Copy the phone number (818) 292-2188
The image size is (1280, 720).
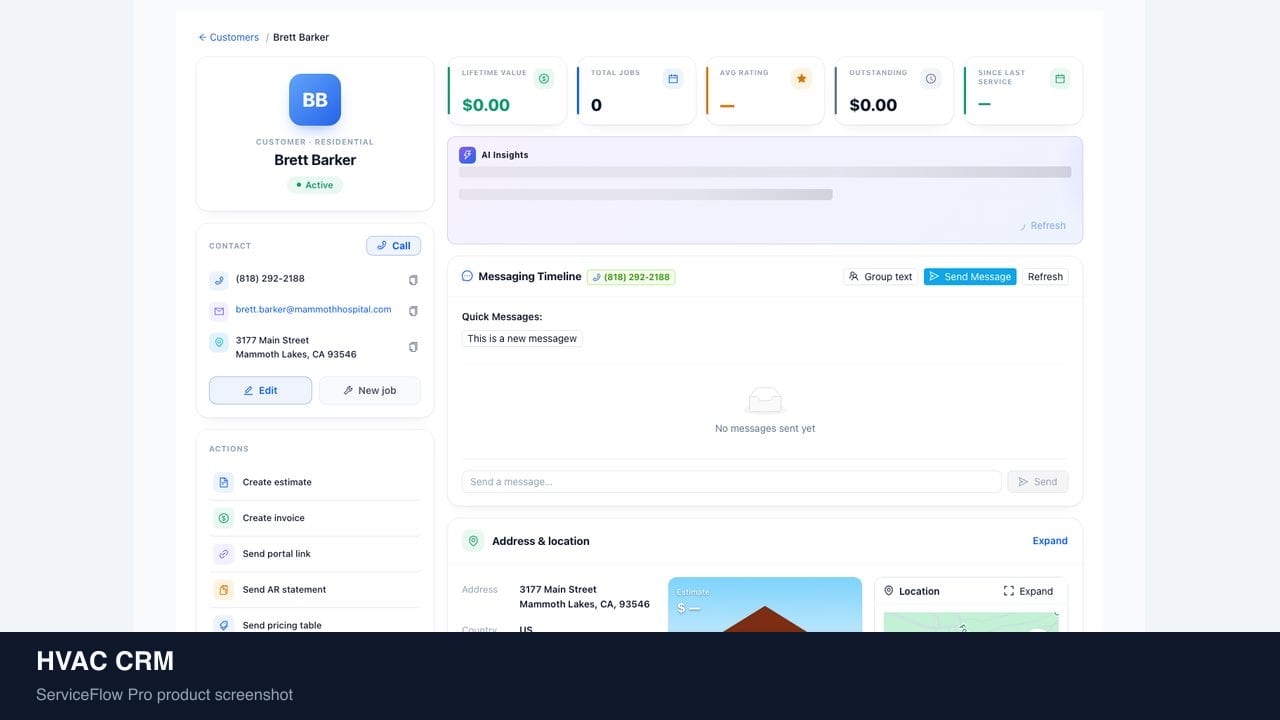tap(413, 280)
